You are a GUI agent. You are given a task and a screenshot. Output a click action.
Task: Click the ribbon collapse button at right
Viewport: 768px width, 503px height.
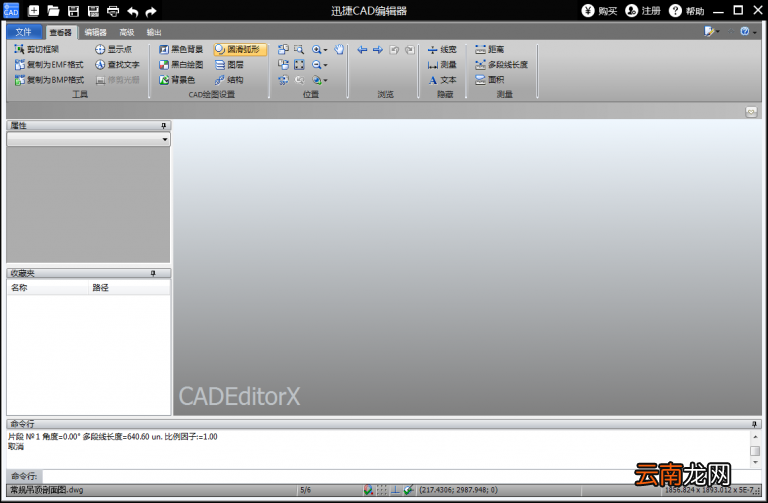751,112
